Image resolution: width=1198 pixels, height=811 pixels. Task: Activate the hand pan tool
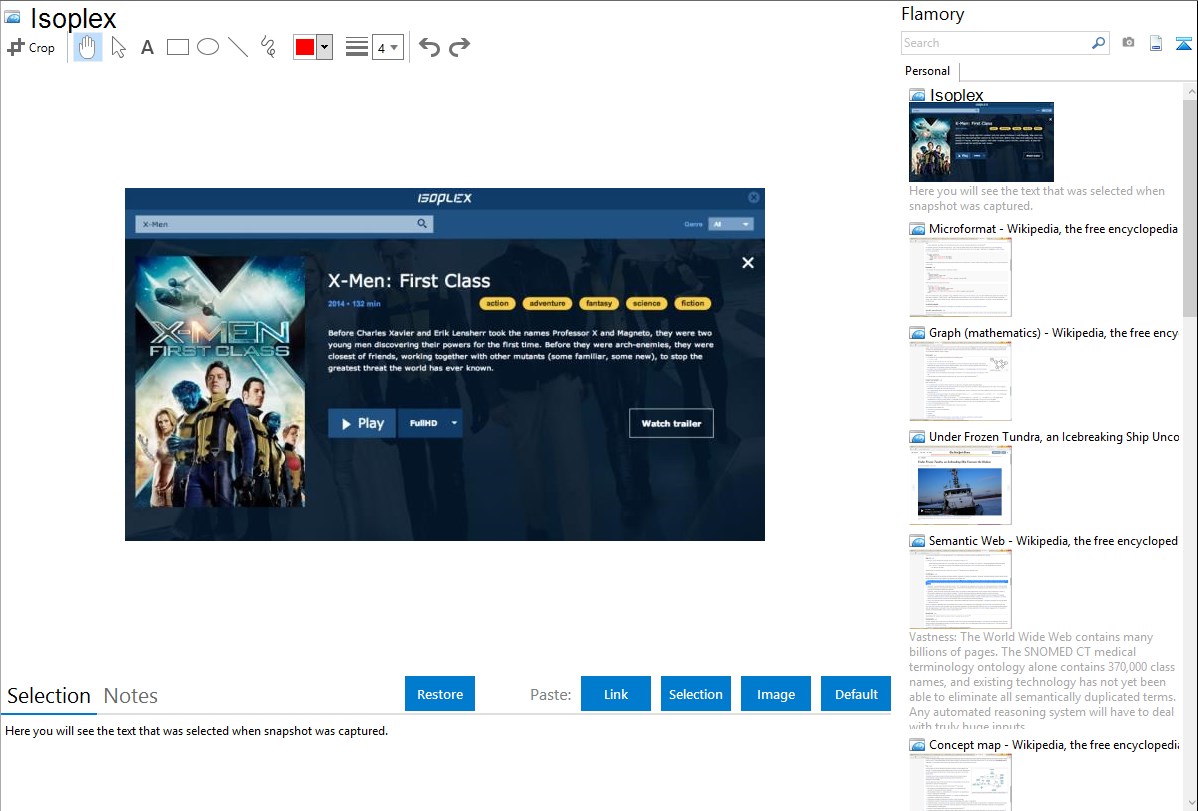coord(88,47)
